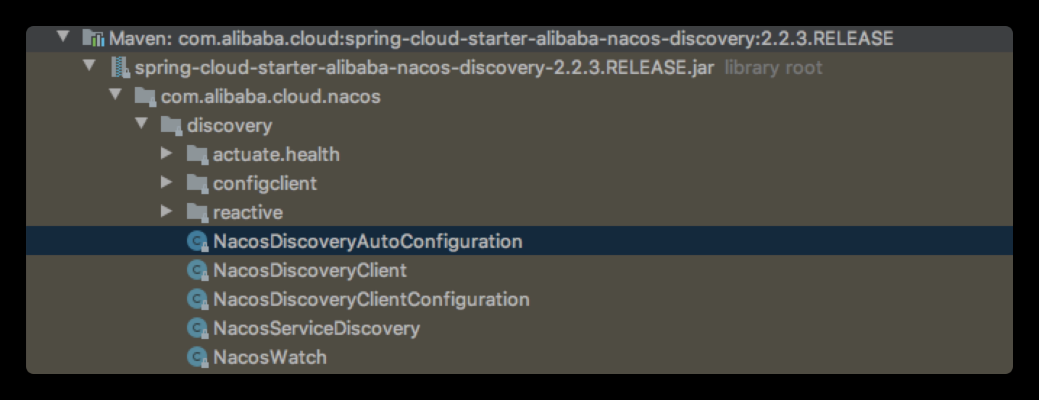Collapse the Maven nacos-discovery library node
Screen dimensions: 1039x400
(63, 38)
